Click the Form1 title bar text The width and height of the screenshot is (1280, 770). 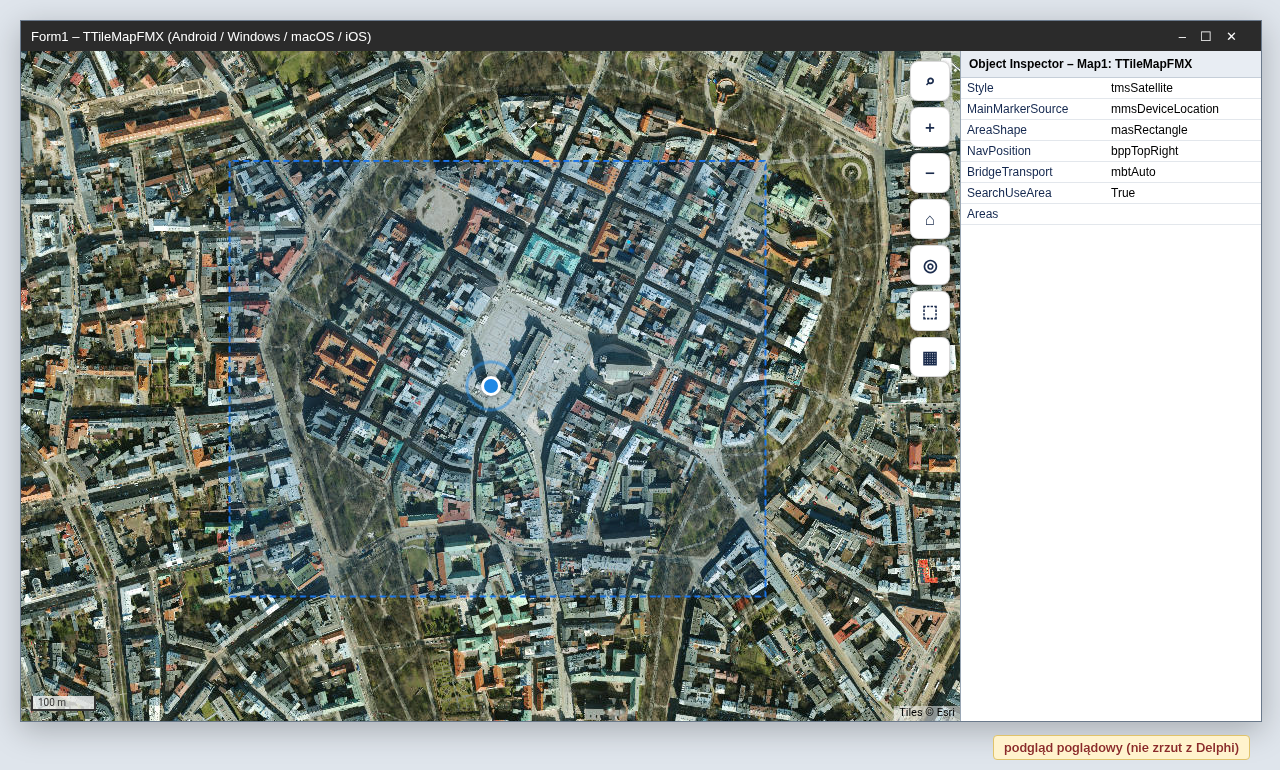pyautogui.click(x=201, y=36)
